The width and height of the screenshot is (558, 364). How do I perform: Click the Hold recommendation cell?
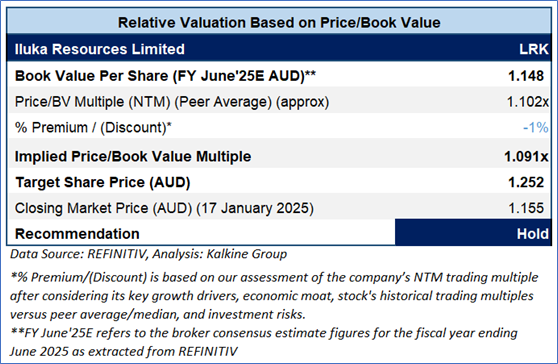(x=473, y=232)
